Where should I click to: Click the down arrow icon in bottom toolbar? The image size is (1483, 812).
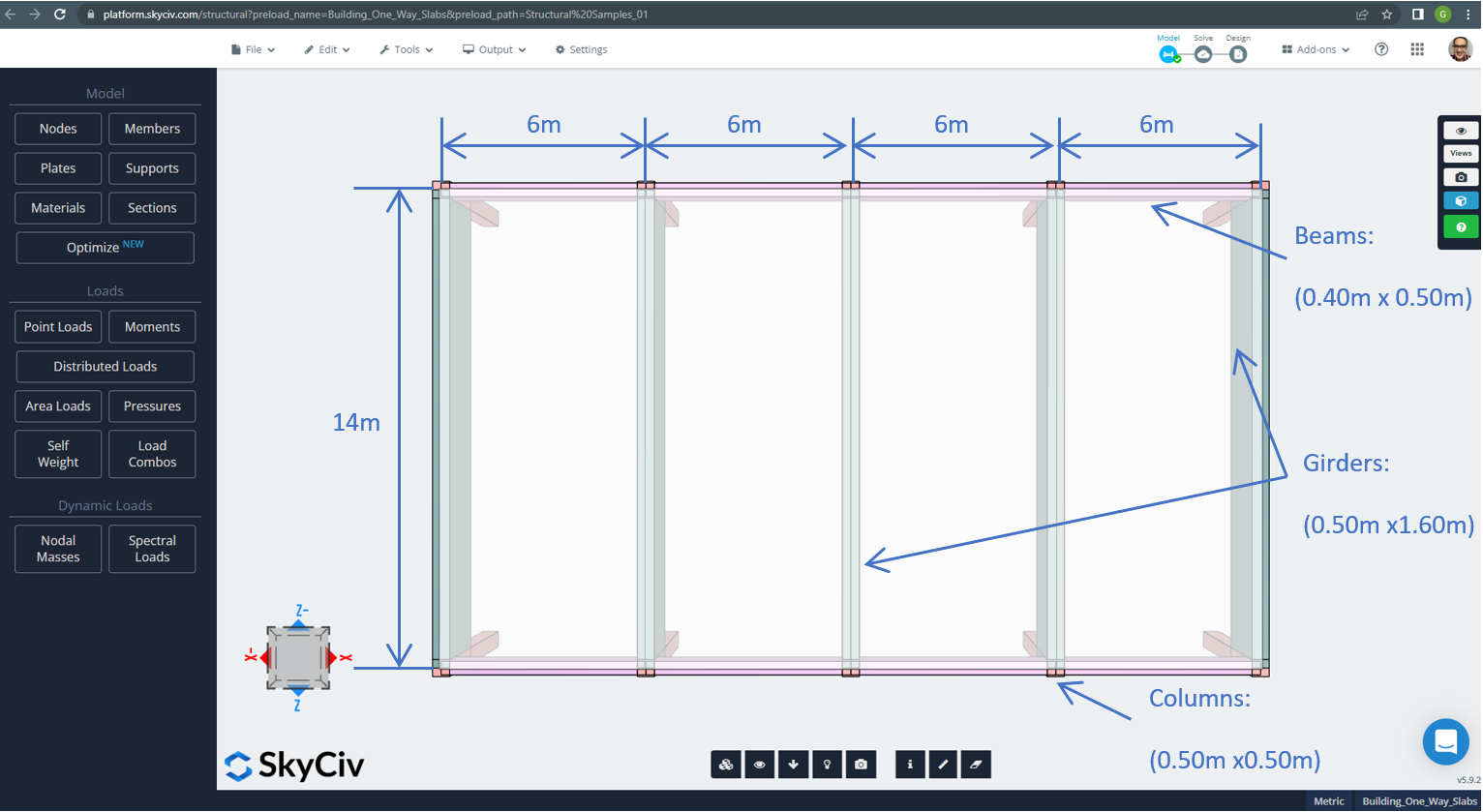point(793,765)
